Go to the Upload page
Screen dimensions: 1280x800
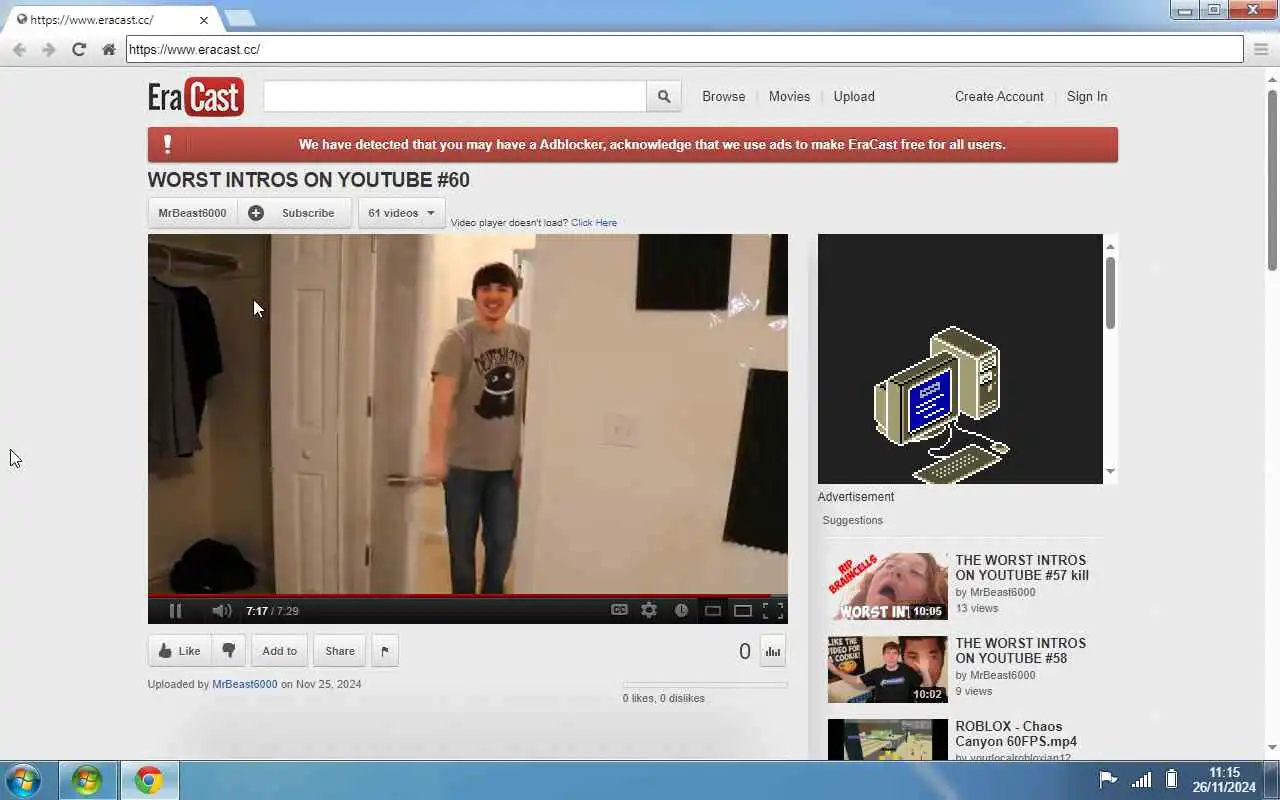coord(854,96)
